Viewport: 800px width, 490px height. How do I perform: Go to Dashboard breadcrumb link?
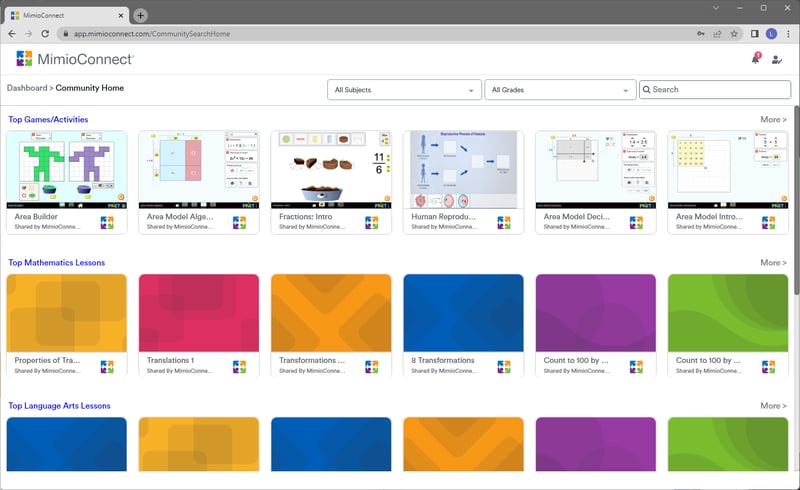27,88
